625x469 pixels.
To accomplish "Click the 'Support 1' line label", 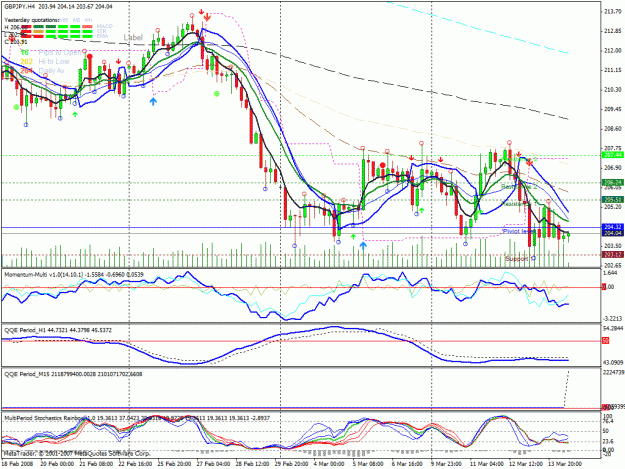I will point(521,259).
